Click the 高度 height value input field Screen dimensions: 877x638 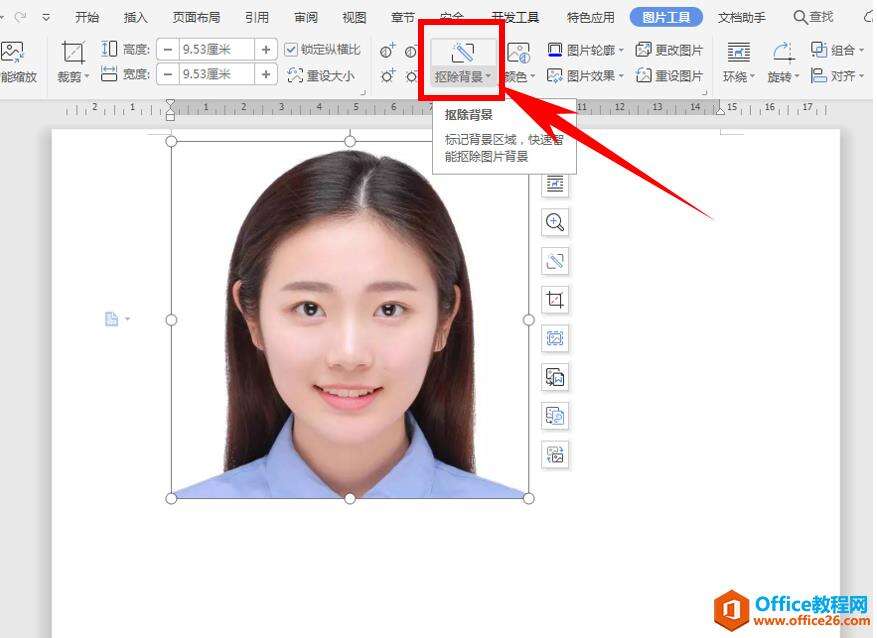pyautogui.click(x=215, y=49)
